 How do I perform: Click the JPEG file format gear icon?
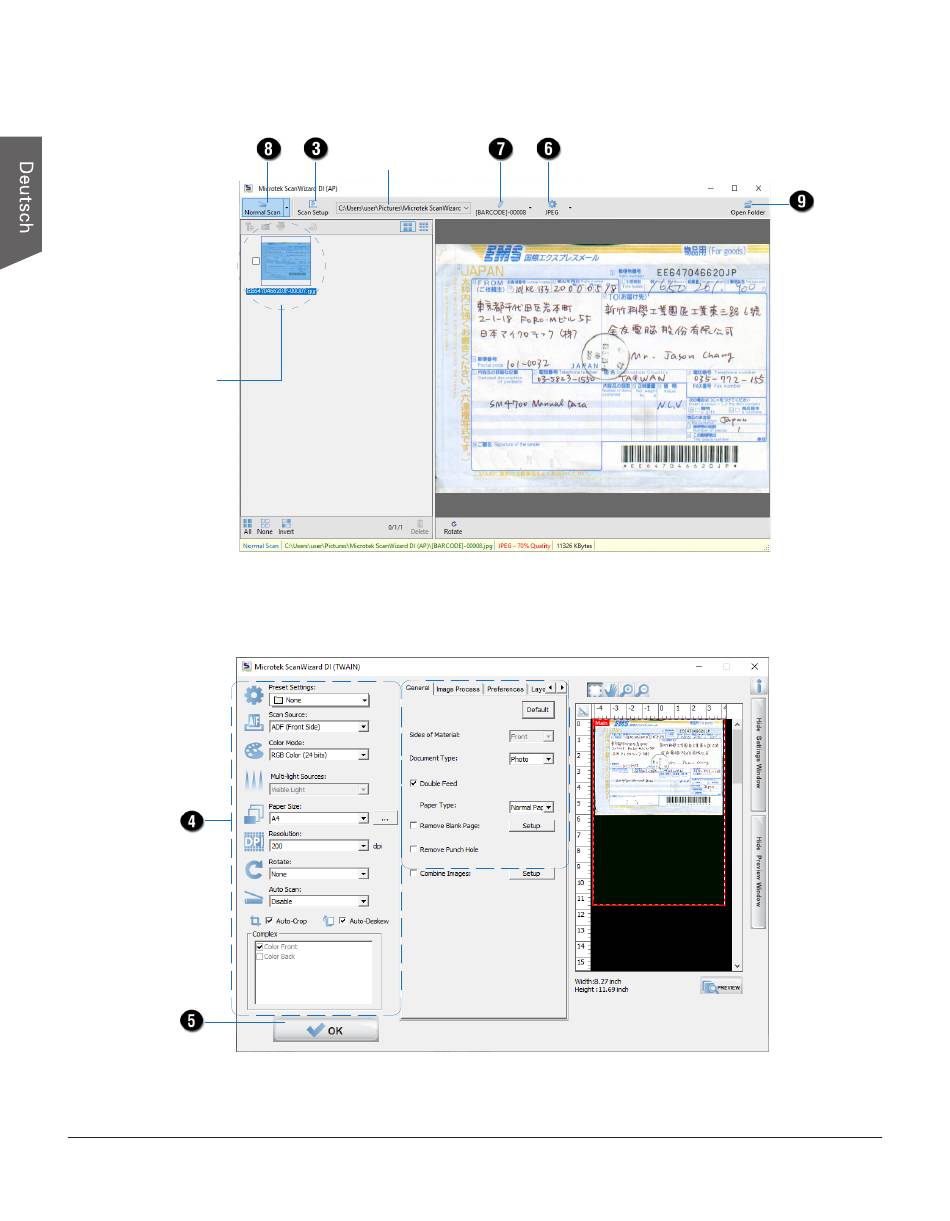551,204
